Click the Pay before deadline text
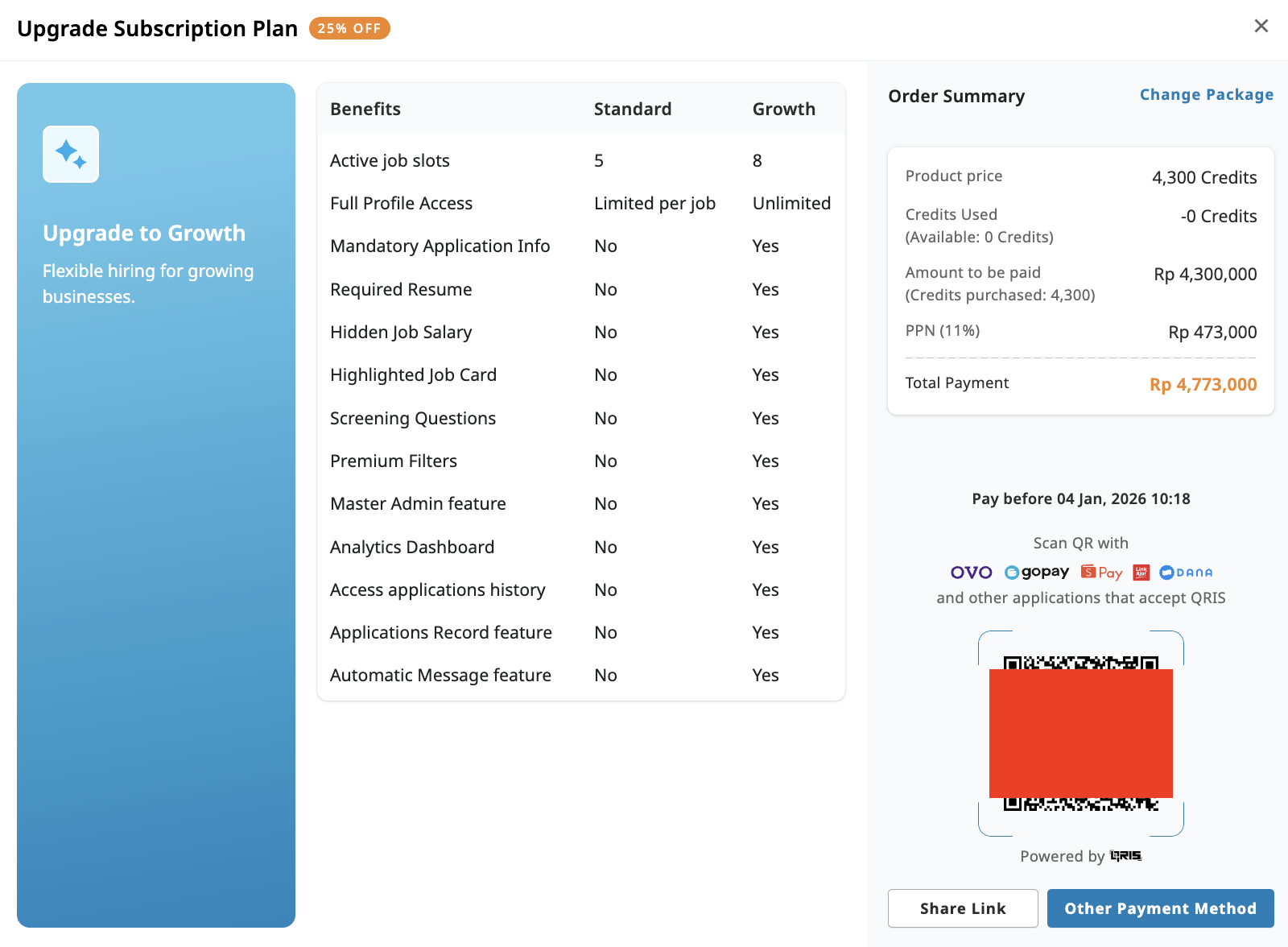The image size is (1288, 947). tap(1080, 498)
